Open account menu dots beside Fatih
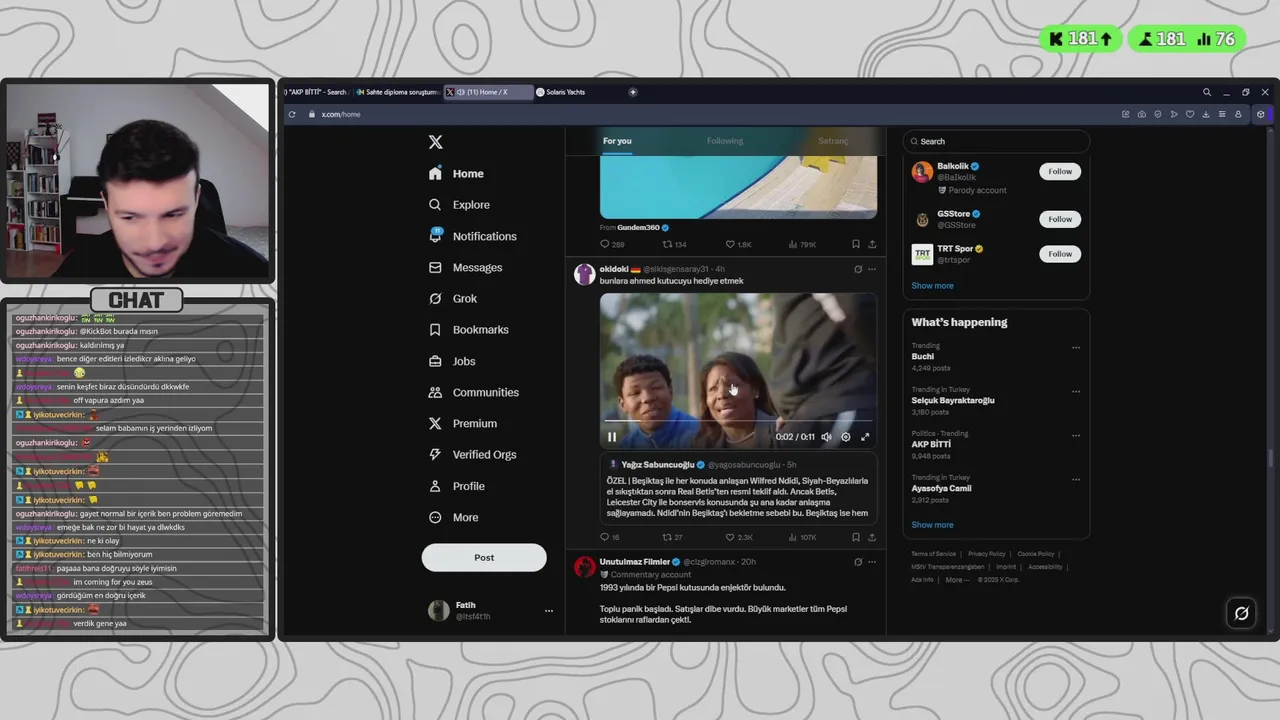Viewport: 1280px width, 720px height. [x=548, y=611]
